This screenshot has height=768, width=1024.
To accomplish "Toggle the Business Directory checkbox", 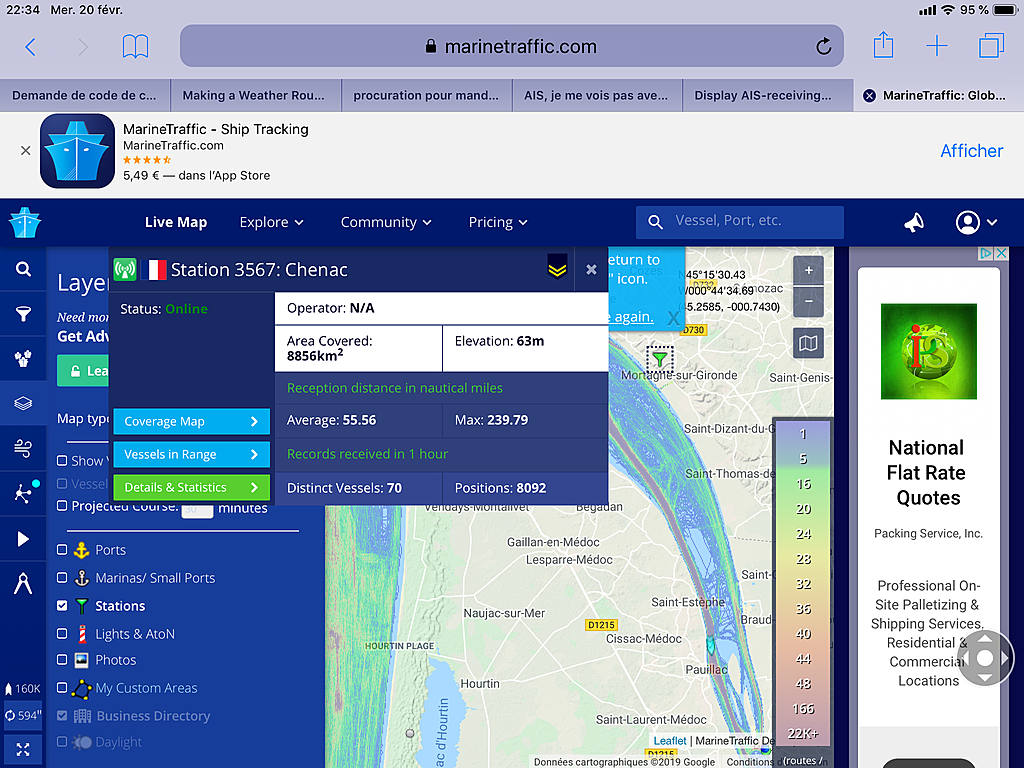I will click(x=62, y=716).
